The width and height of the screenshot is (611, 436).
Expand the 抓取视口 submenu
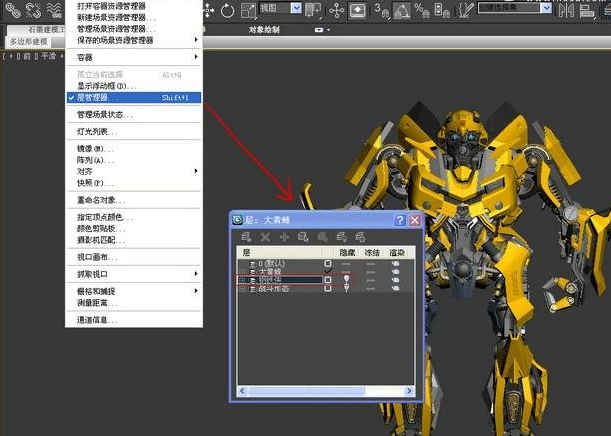coord(134,274)
